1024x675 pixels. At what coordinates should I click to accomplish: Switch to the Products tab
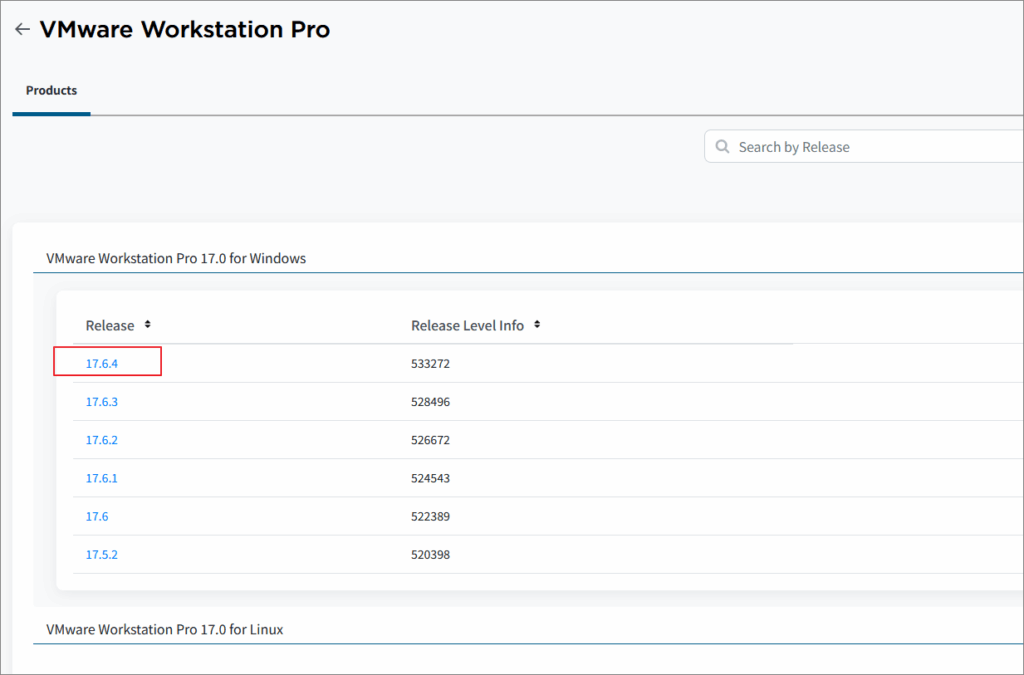51,91
